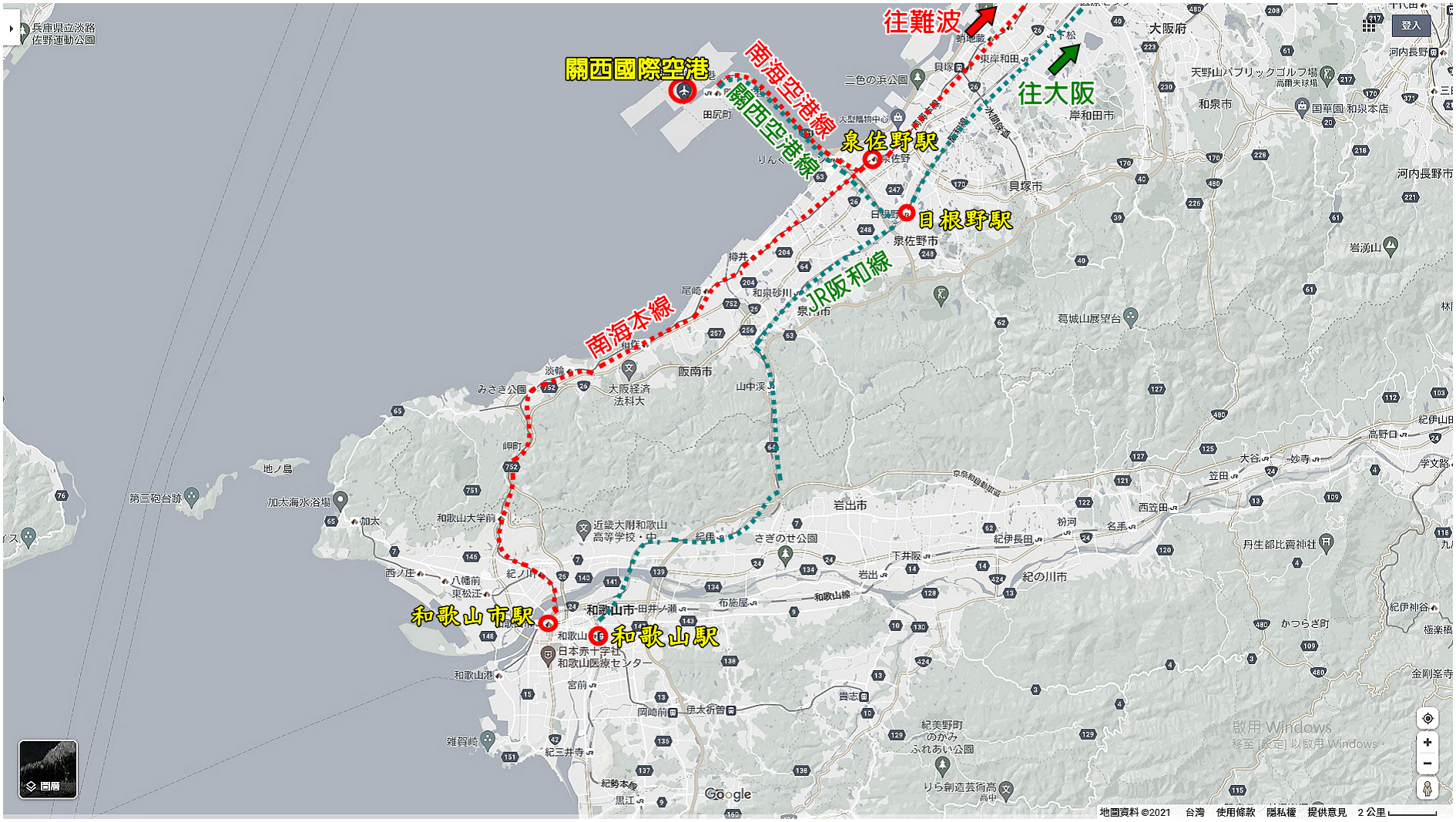This screenshot has height=822, width=1456.
Task: Click the 田尻町 town label
Action: click(x=717, y=115)
